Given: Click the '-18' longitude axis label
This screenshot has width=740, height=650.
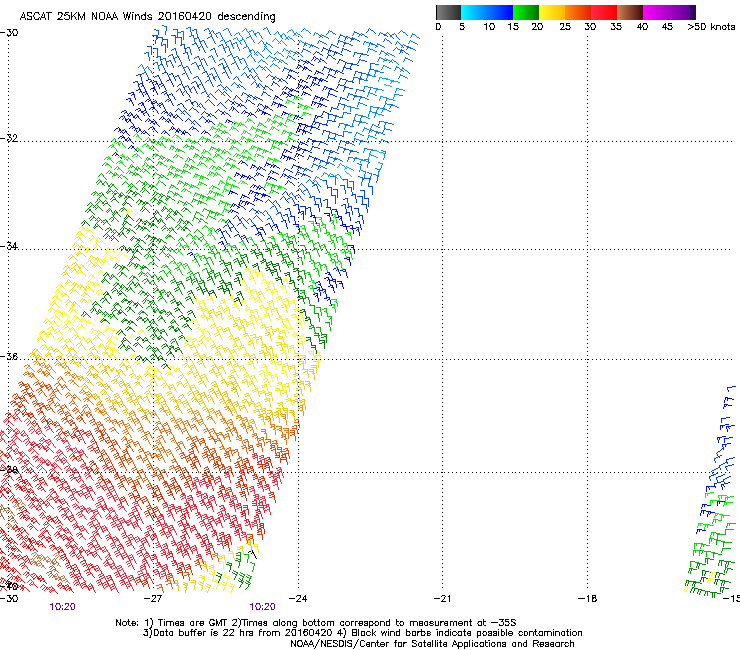Looking at the screenshot, I should pos(588,599).
